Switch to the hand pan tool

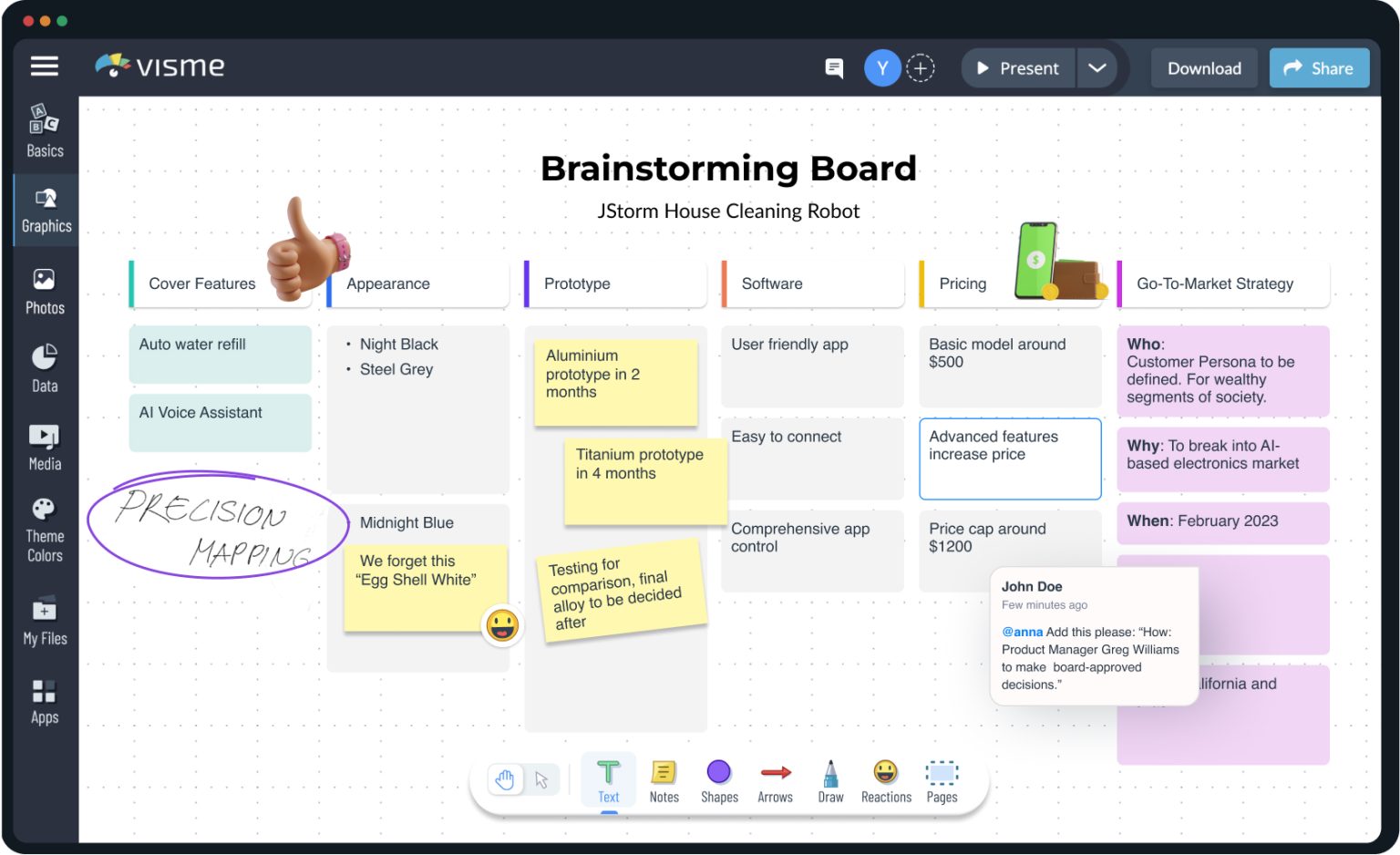[x=506, y=779]
